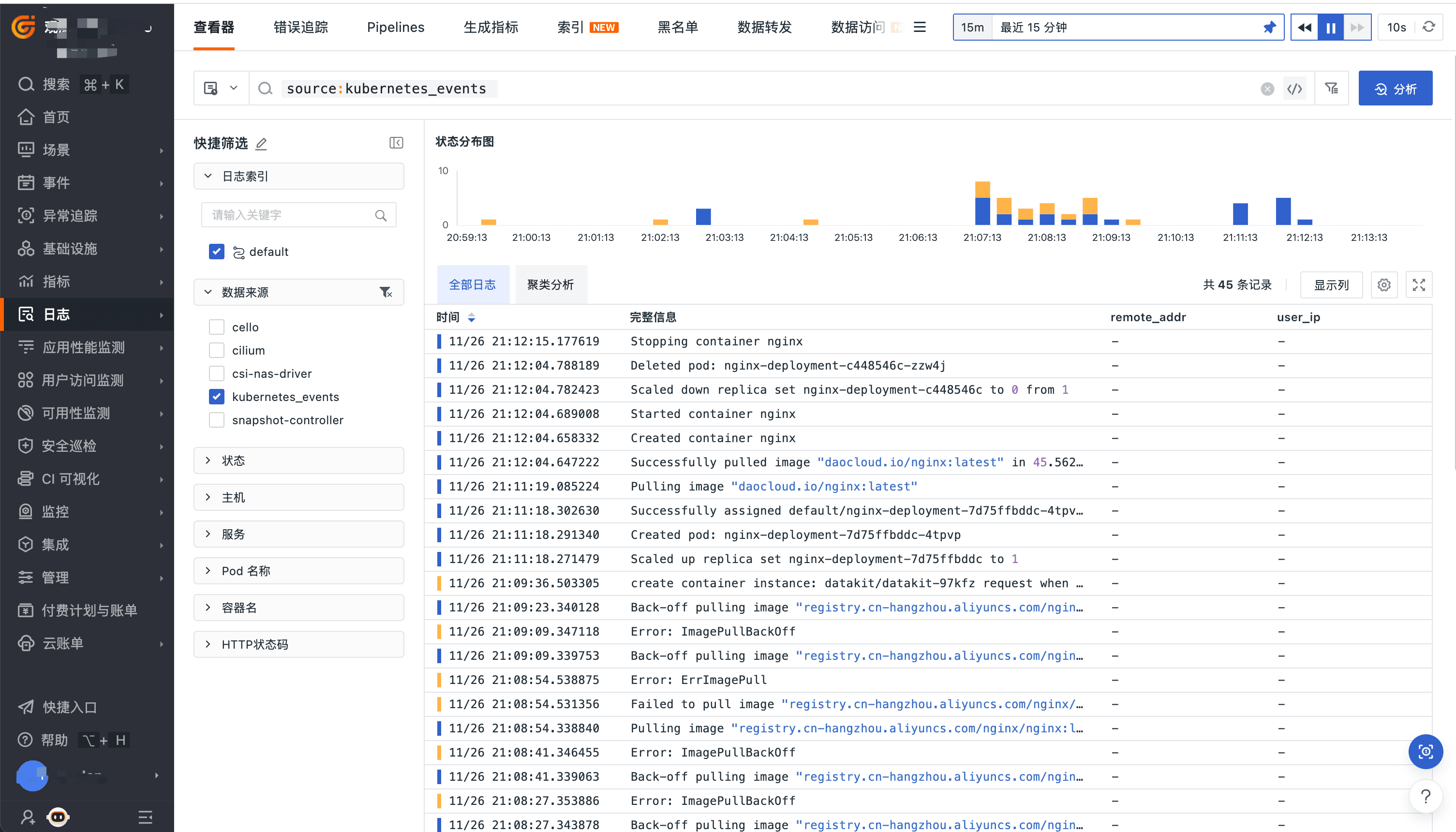Click the code mode toggle icon
The width and height of the screenshot is (1456, 832).
(1295, 89)
